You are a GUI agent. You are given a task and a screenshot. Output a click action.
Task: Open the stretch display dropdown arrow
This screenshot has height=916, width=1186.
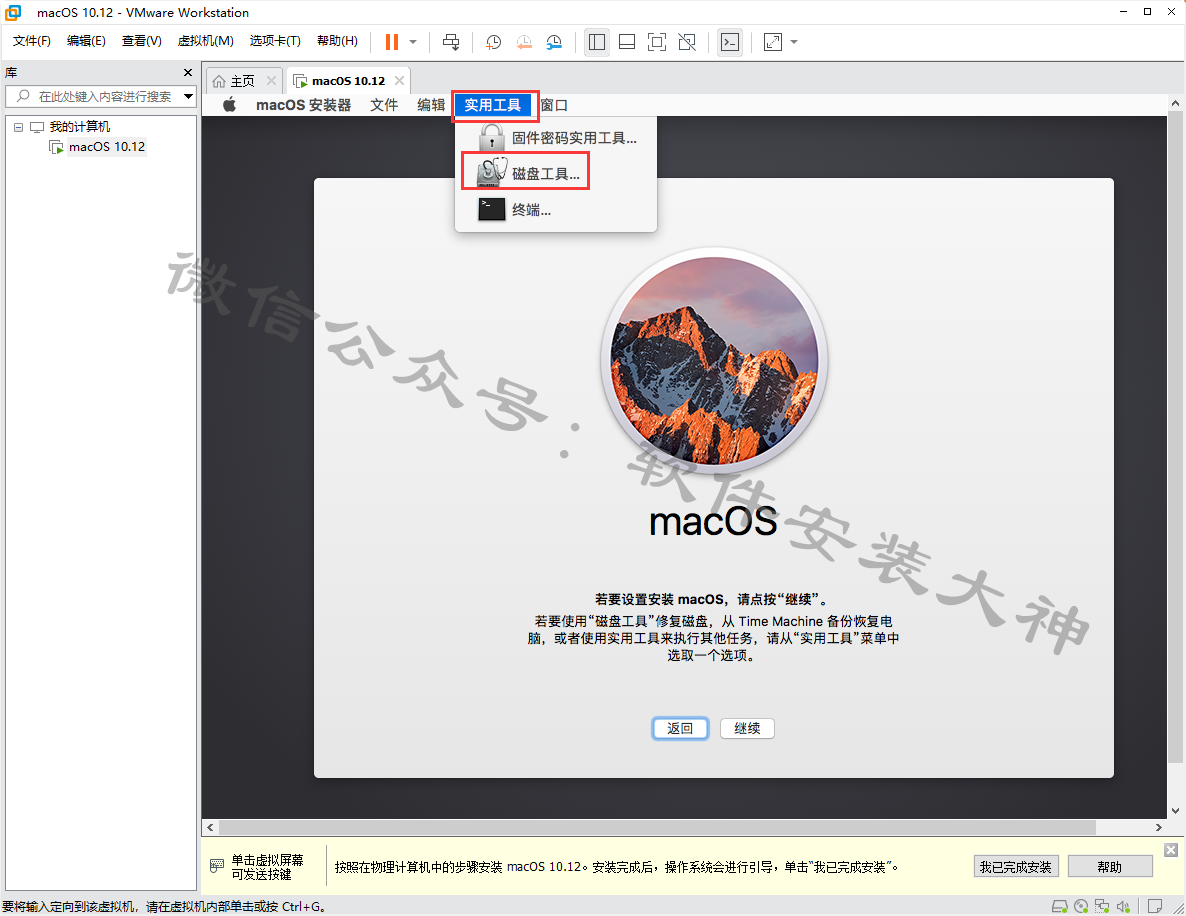(x=794, y=42)
